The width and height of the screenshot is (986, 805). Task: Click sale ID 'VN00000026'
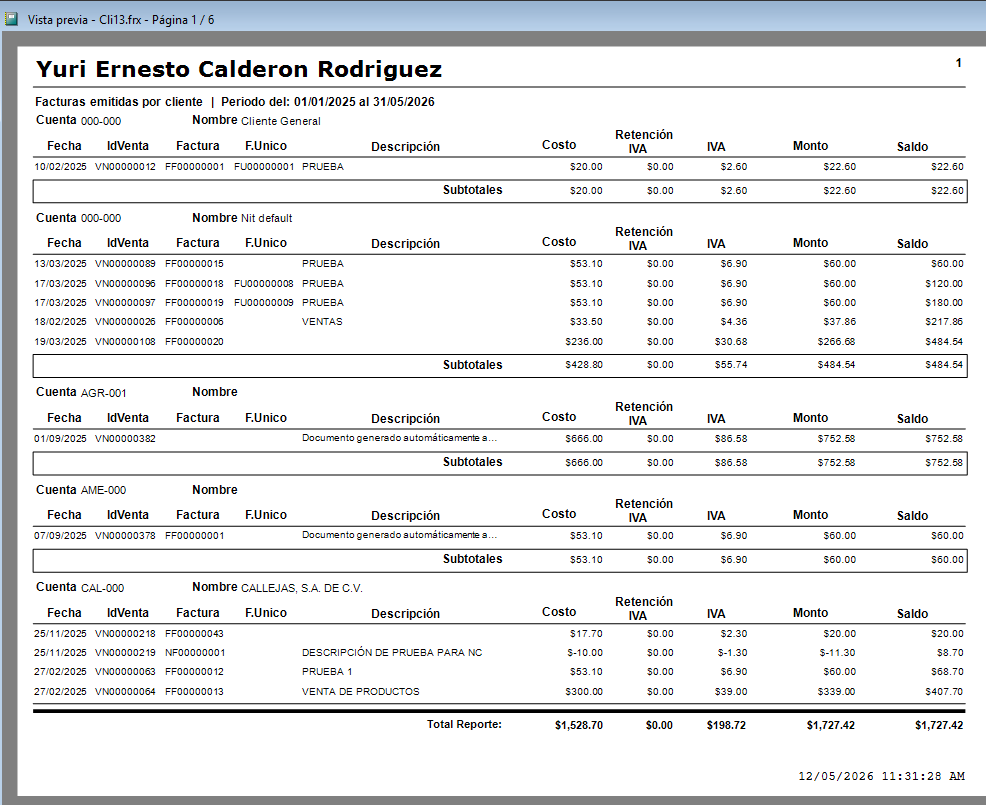coord(125,321)
